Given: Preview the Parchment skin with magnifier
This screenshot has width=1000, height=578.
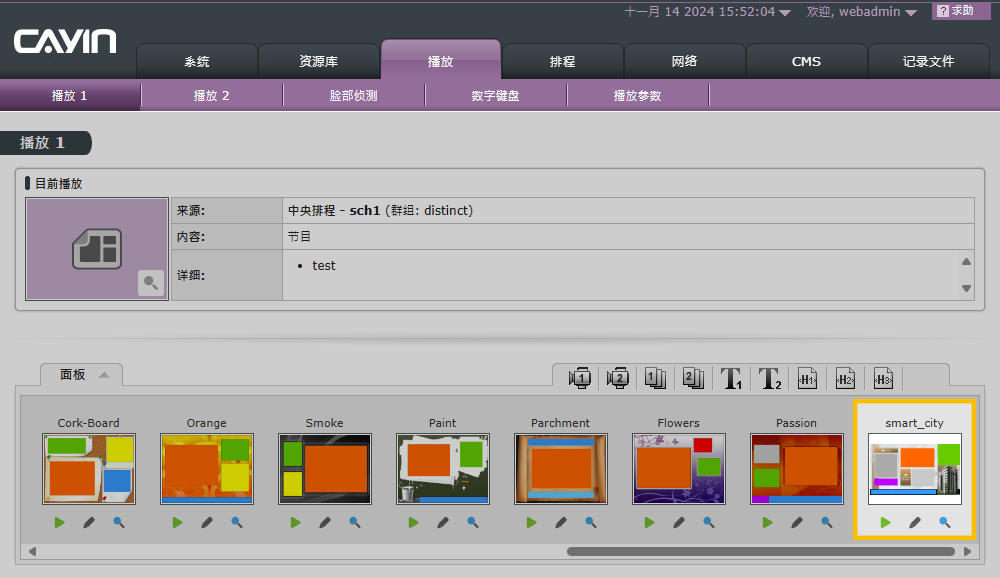Looking at the screenshot, I should [591, 522].
